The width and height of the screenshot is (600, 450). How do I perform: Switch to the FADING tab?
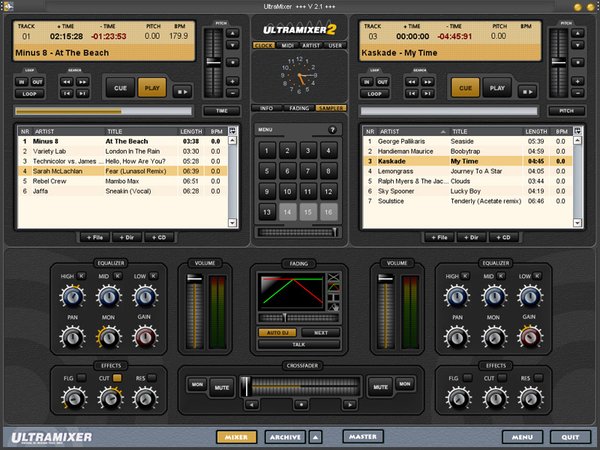[x=299, y=107]
